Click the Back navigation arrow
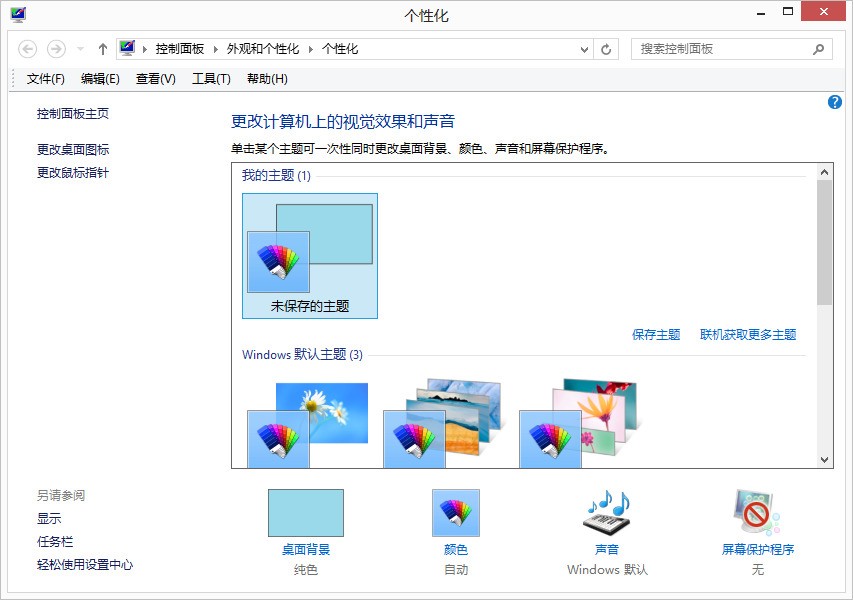 click(28, 49)
